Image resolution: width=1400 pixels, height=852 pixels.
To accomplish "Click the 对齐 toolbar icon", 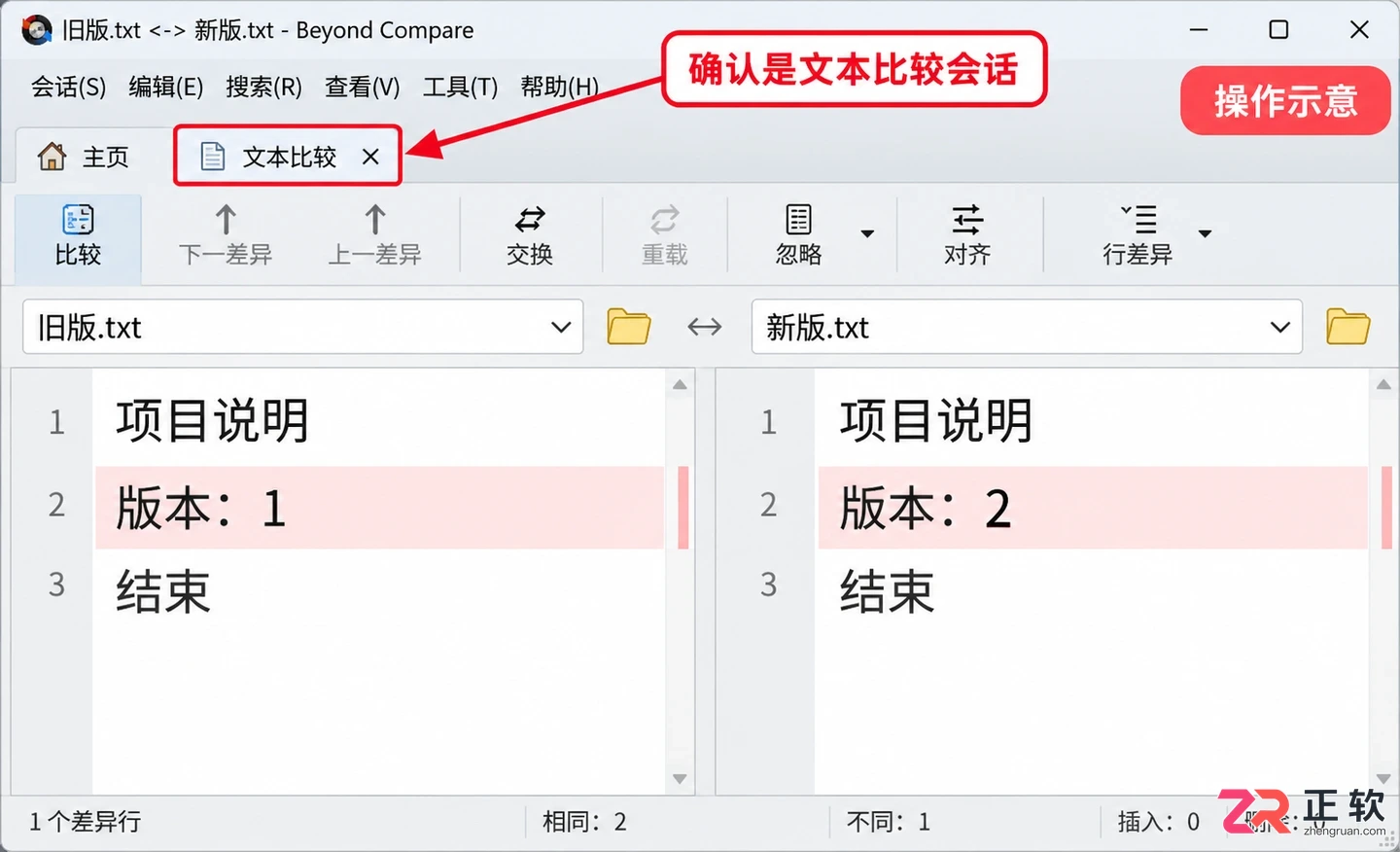I will pos(967,220).
